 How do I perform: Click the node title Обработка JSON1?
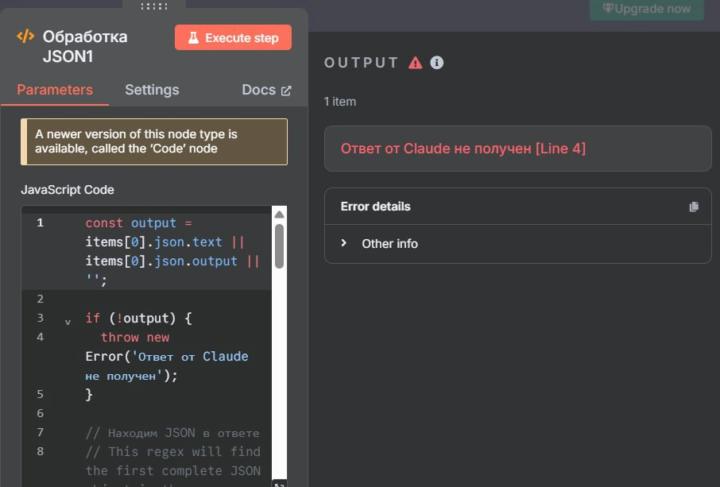[x=84, y=47]
